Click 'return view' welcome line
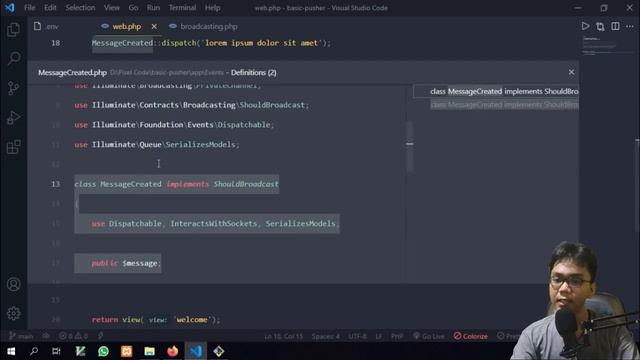The width and height of the screenshot is (640, 360). tap(156, 320)
